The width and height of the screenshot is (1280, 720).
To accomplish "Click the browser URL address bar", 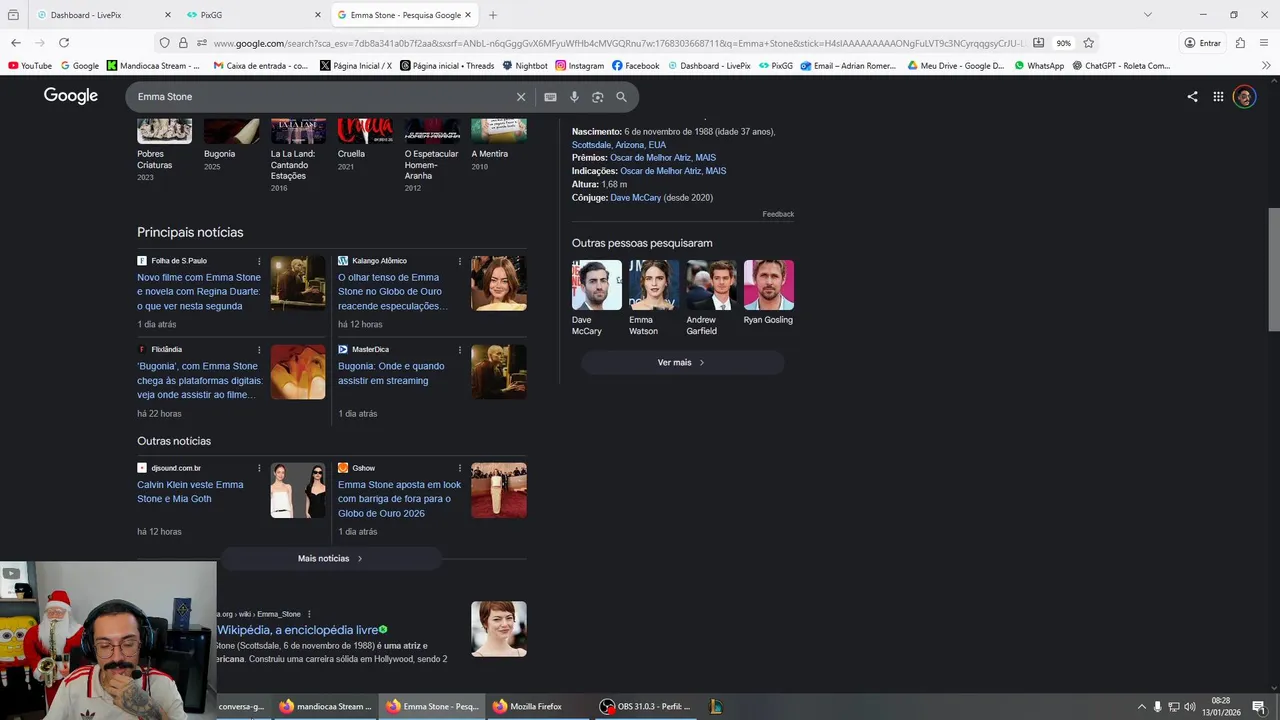I will [x=620, y=43].
